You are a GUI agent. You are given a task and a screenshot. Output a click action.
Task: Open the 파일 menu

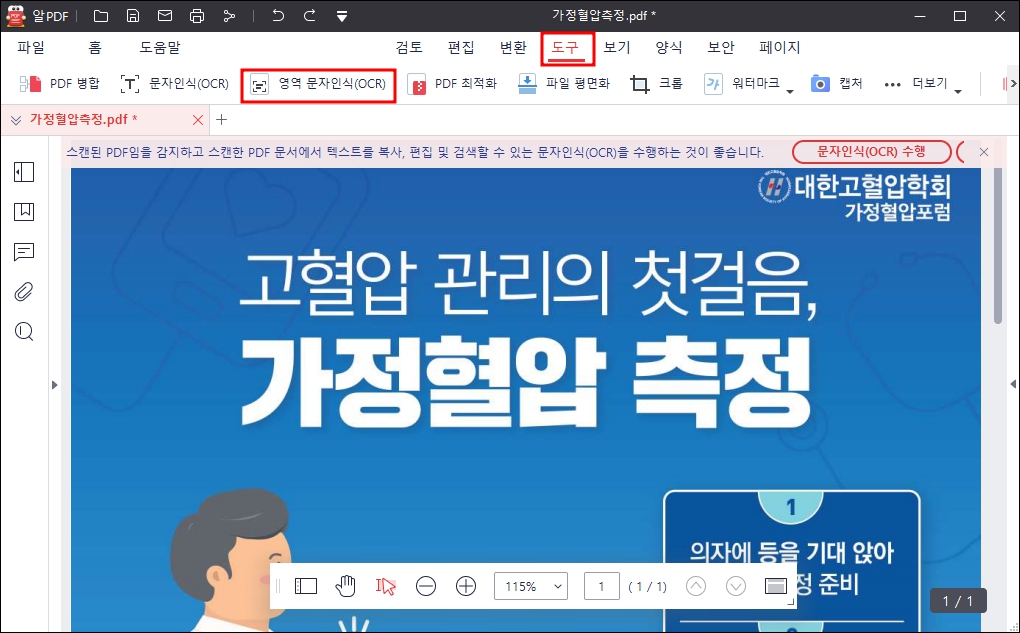(31, 47)
